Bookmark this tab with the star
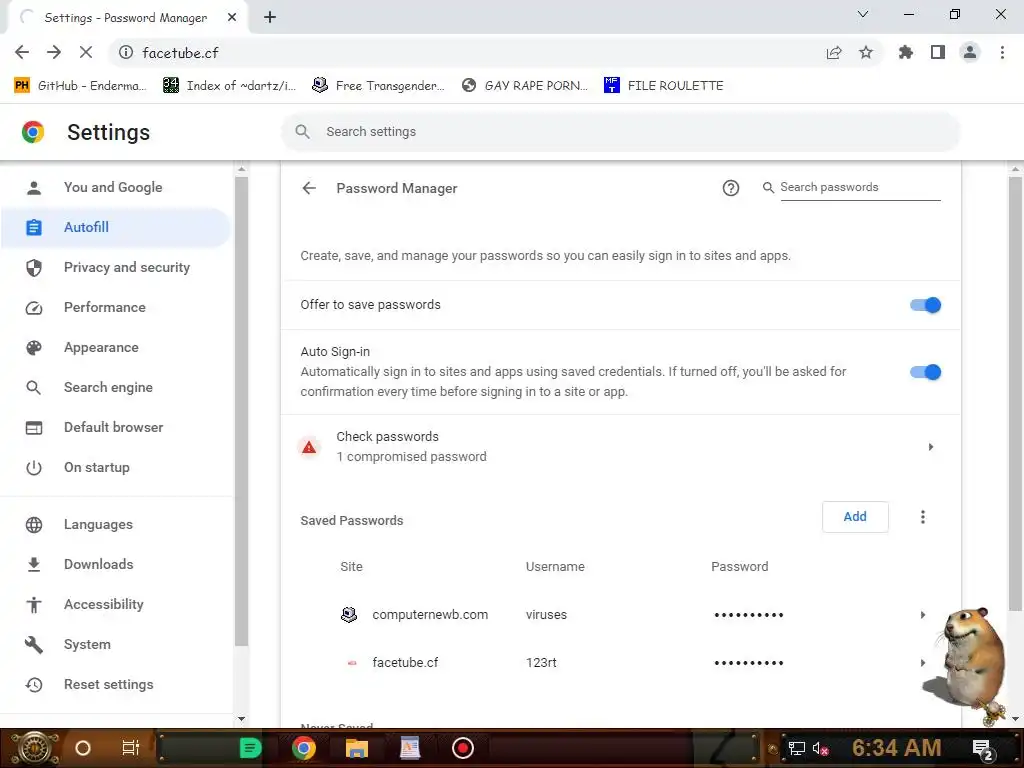The height and width of the screenshot is (768, 1024). click(x=866, y=52)
